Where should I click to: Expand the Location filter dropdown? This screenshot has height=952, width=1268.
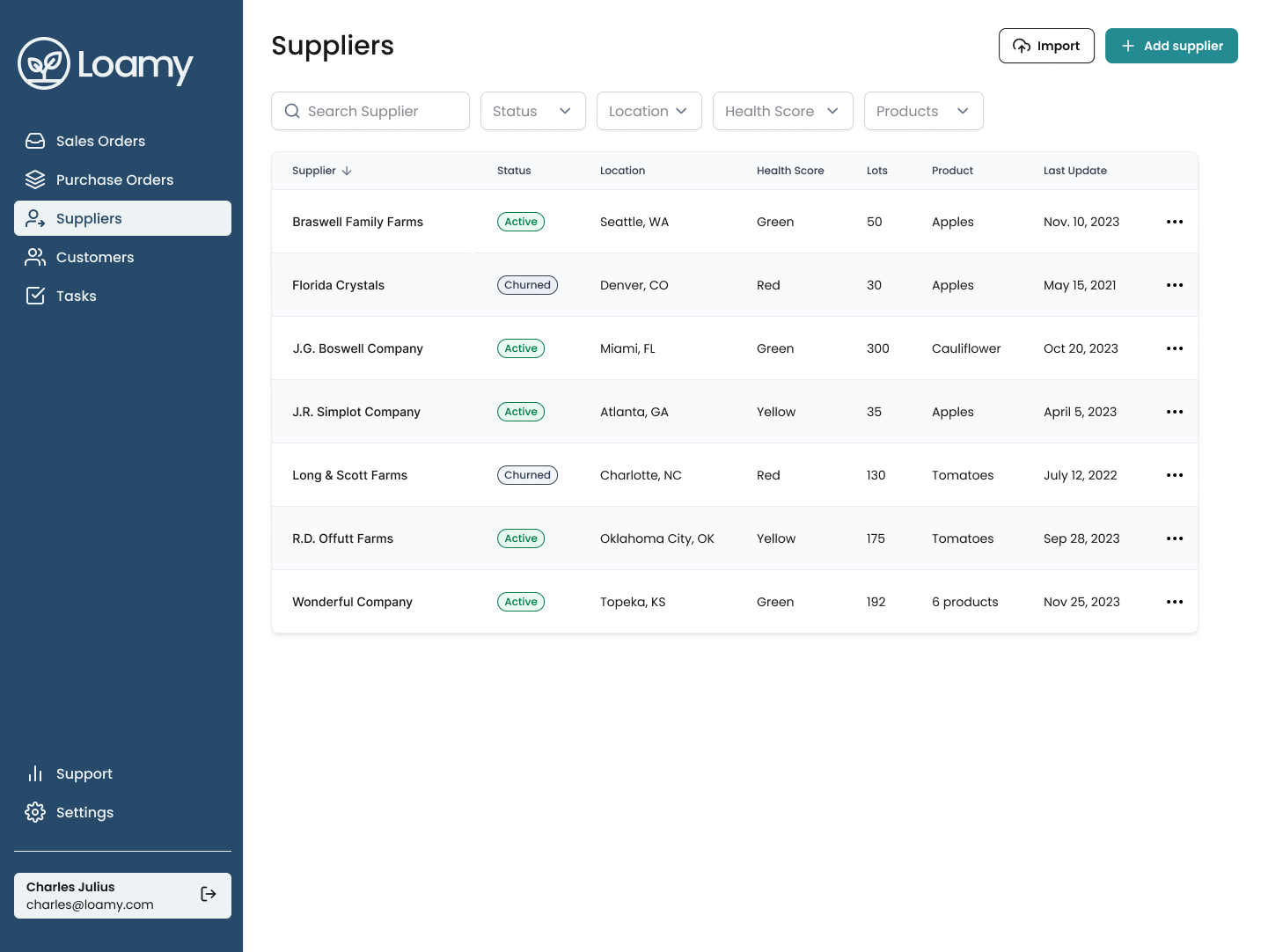tap(649, 111)
